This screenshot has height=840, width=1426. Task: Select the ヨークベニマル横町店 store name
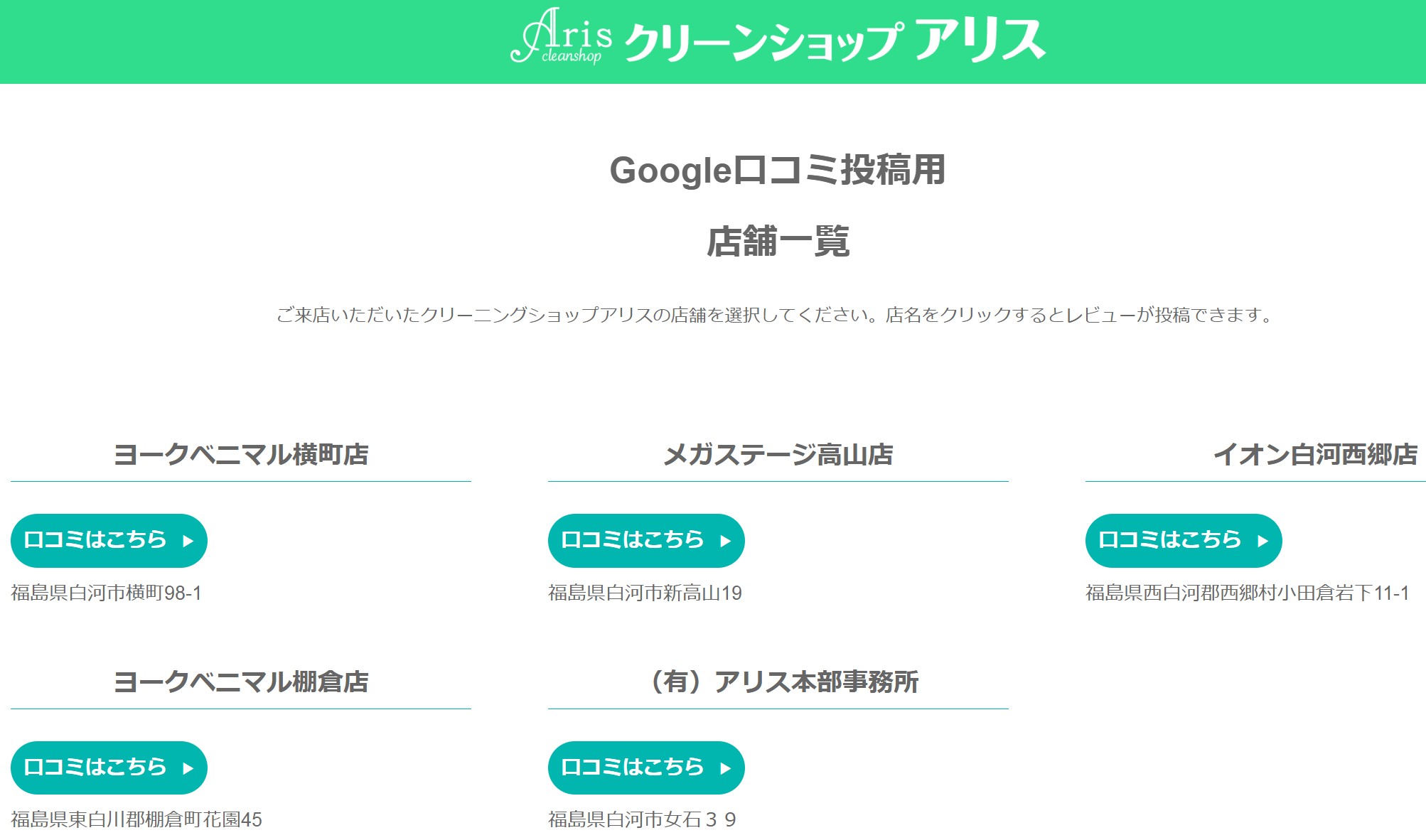pos(241,455)
